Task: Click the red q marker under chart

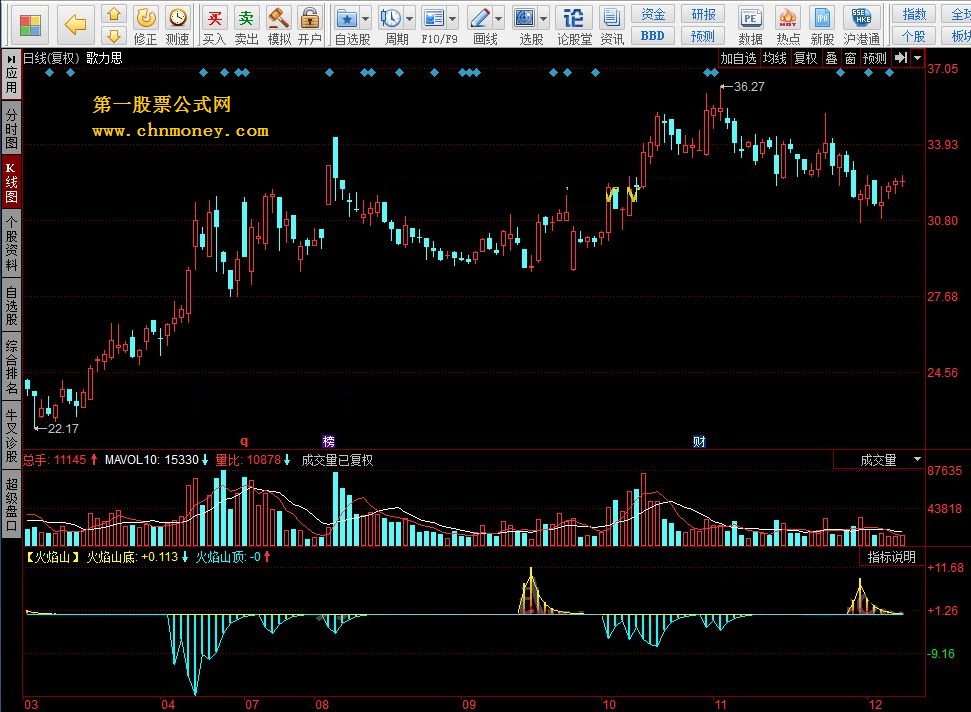Action: pyautogui.click(x=244, y=441)
